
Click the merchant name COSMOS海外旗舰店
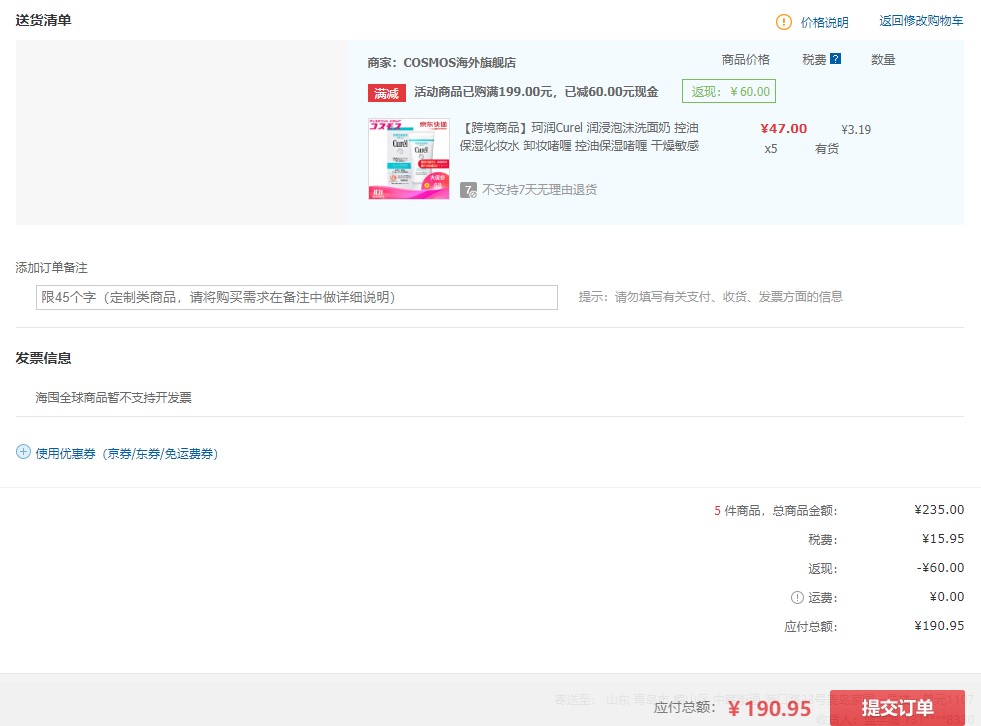click(x=460, y=63)
